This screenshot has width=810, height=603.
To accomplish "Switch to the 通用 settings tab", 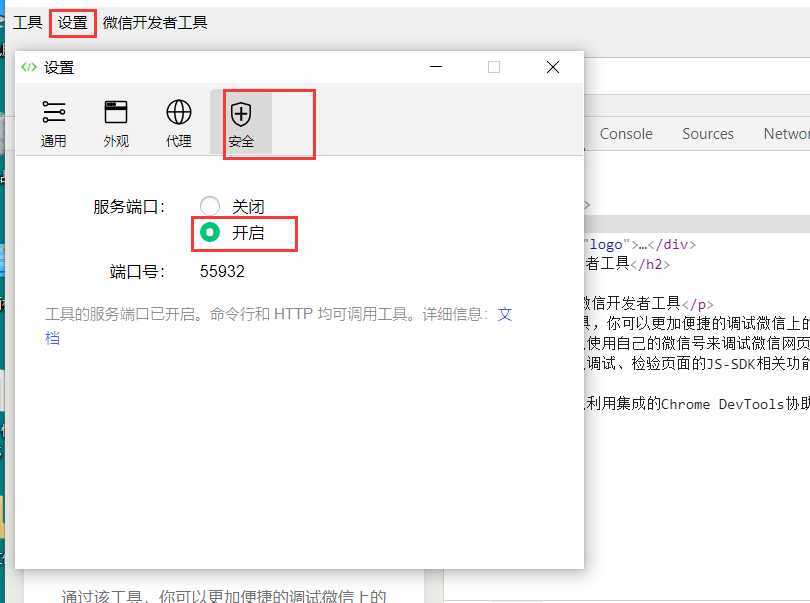I will point(54,124).
